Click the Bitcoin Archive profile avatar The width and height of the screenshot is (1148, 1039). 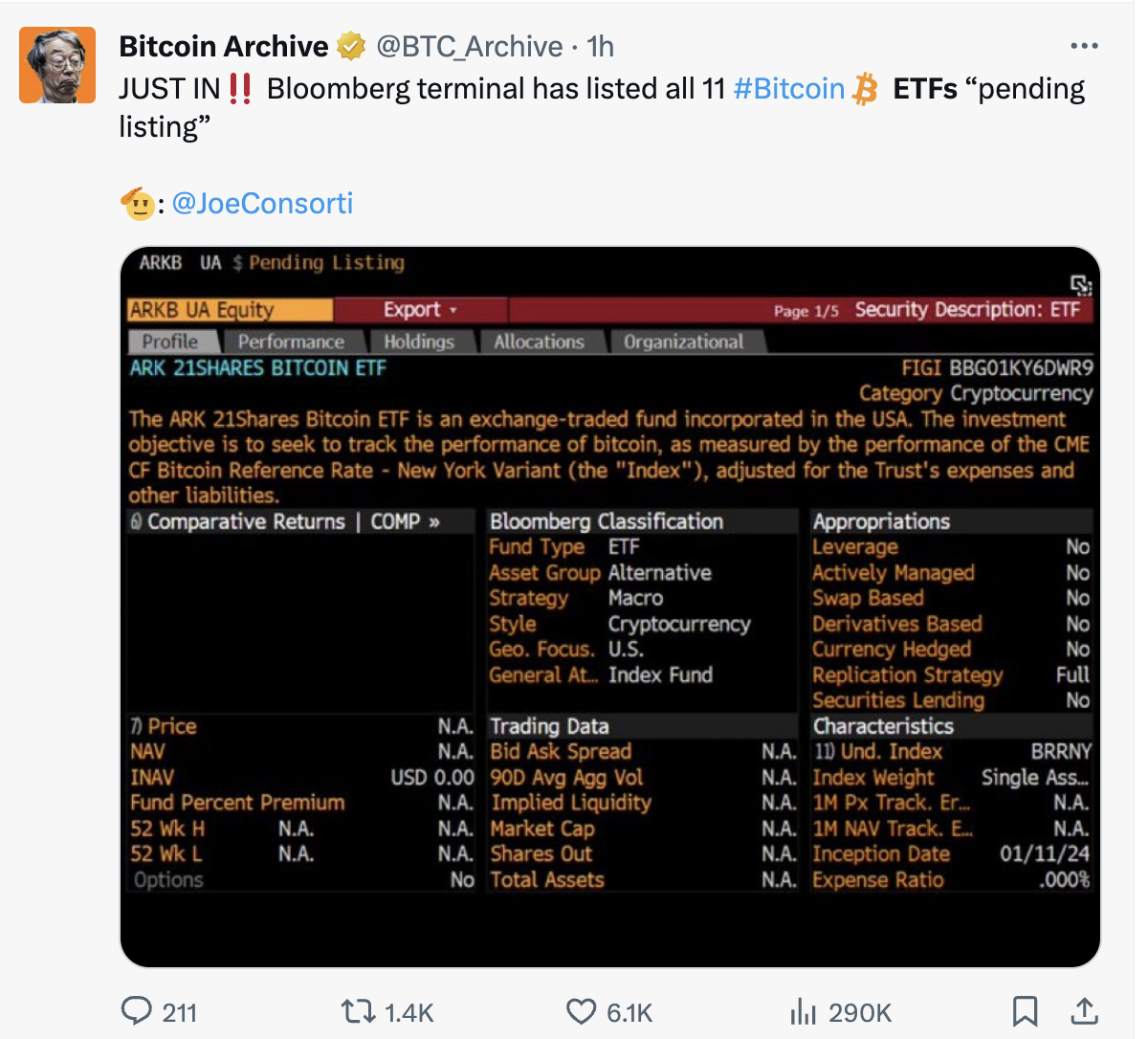[57, 65]
